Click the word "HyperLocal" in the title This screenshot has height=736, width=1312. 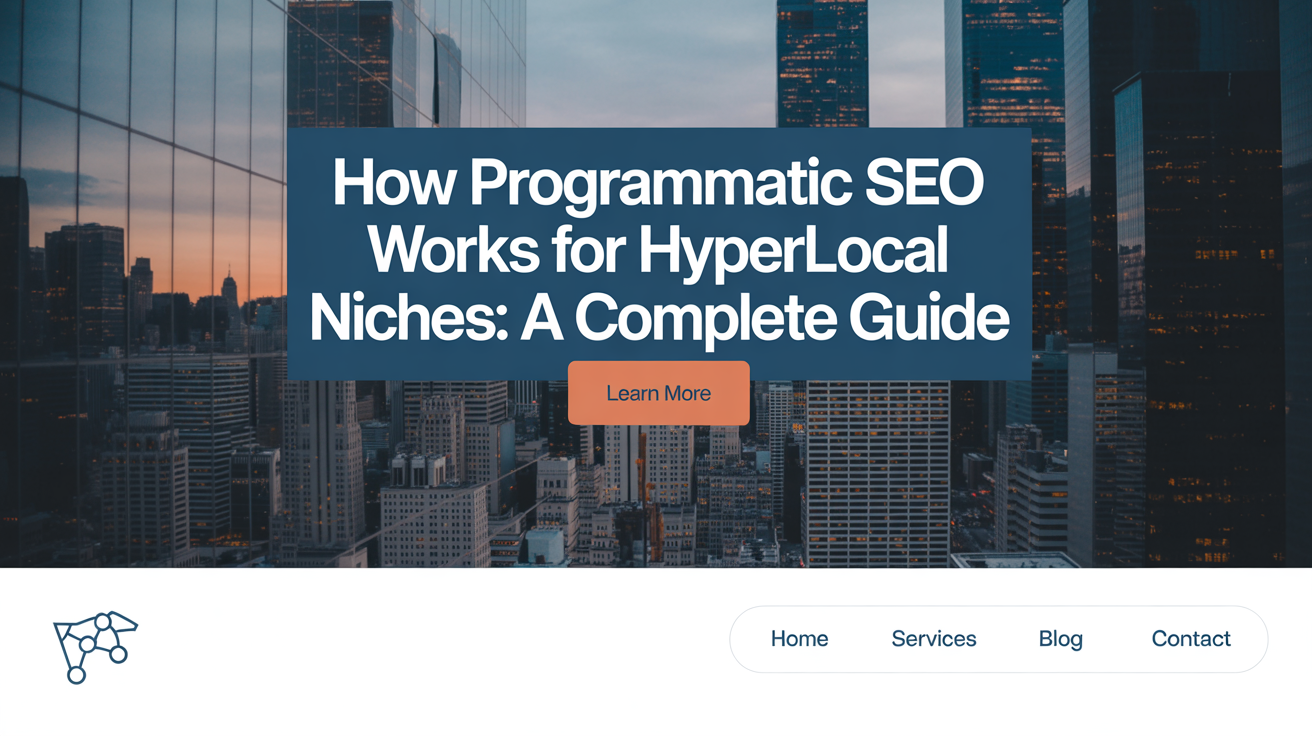tap(792, 250)
